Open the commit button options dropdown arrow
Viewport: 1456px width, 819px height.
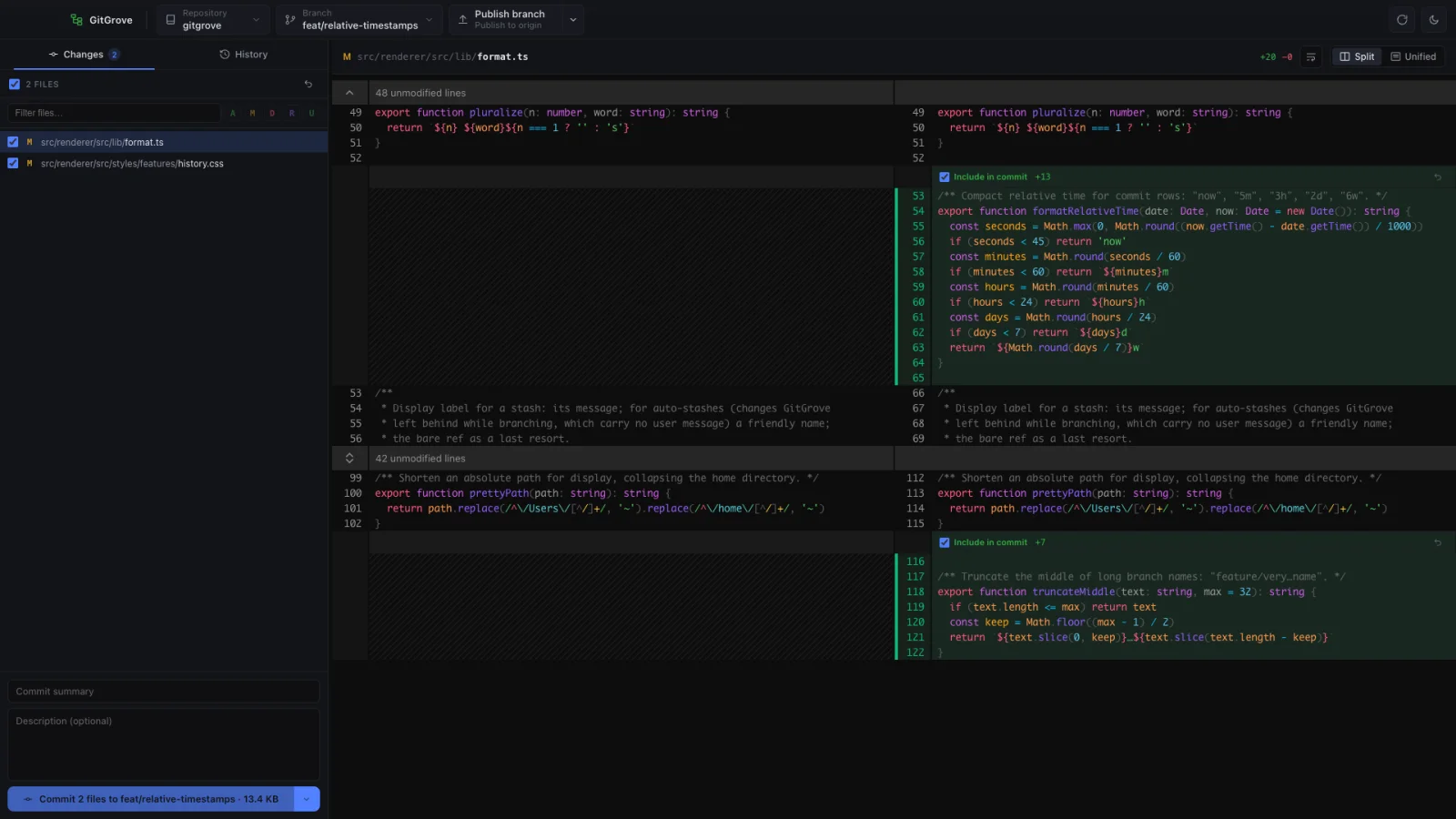pyautogui.click(x=307, y=799)
